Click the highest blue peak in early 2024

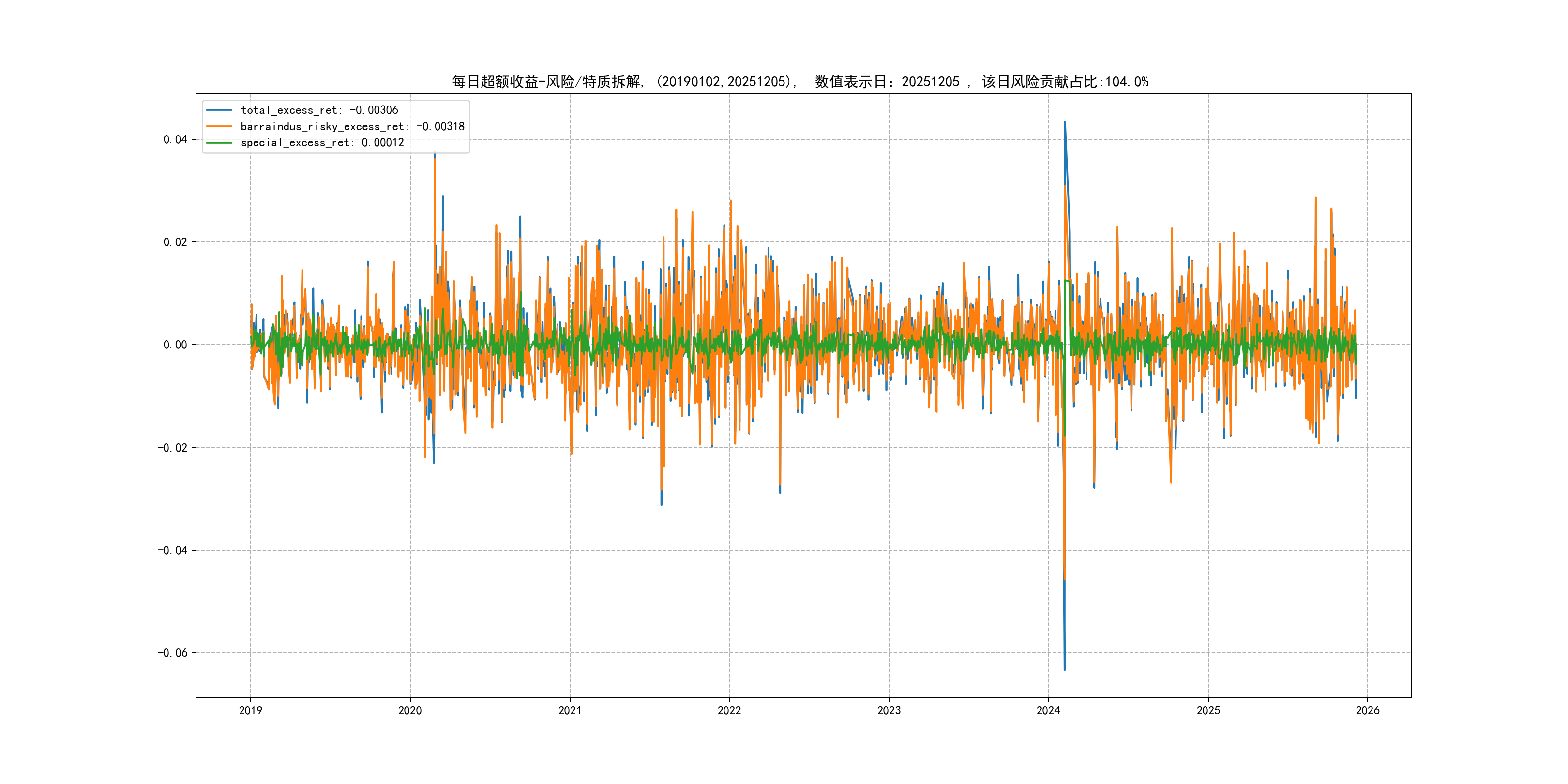1065,122
